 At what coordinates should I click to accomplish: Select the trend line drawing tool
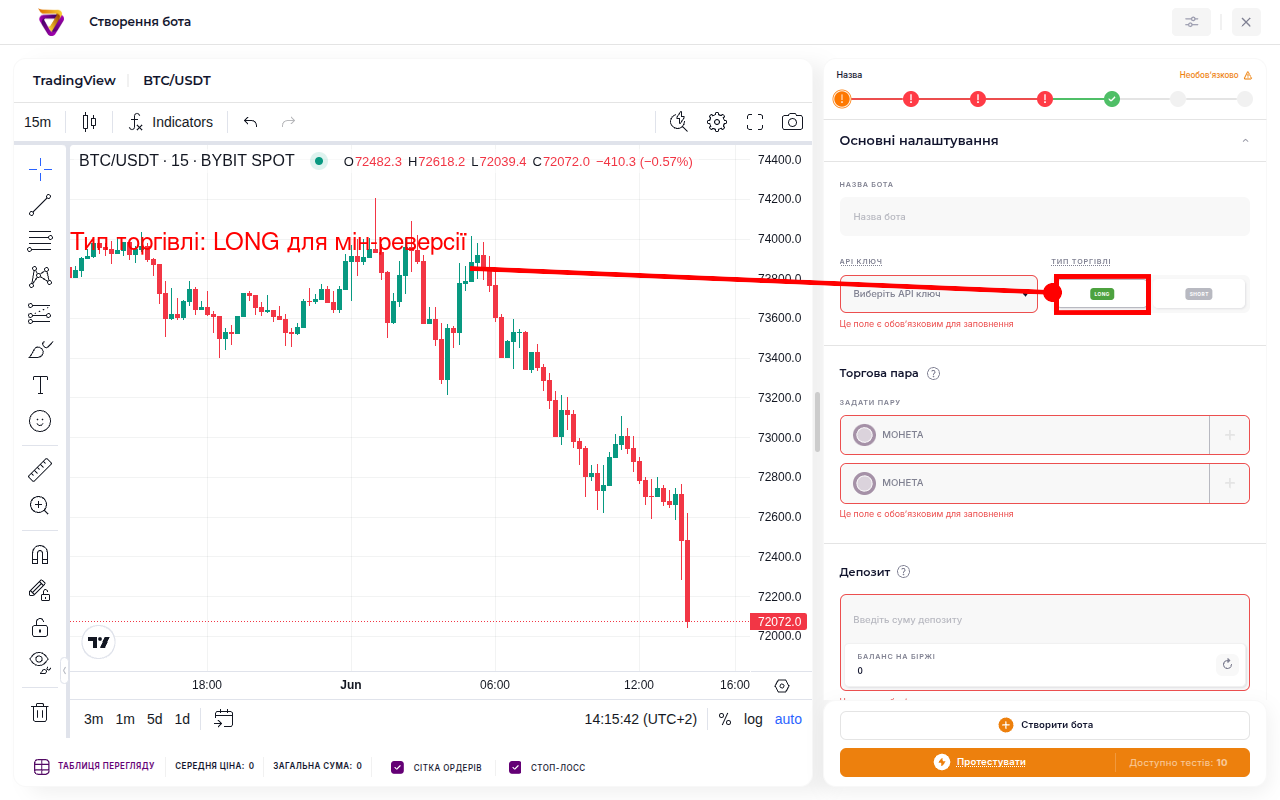click(x=40, y=205)
